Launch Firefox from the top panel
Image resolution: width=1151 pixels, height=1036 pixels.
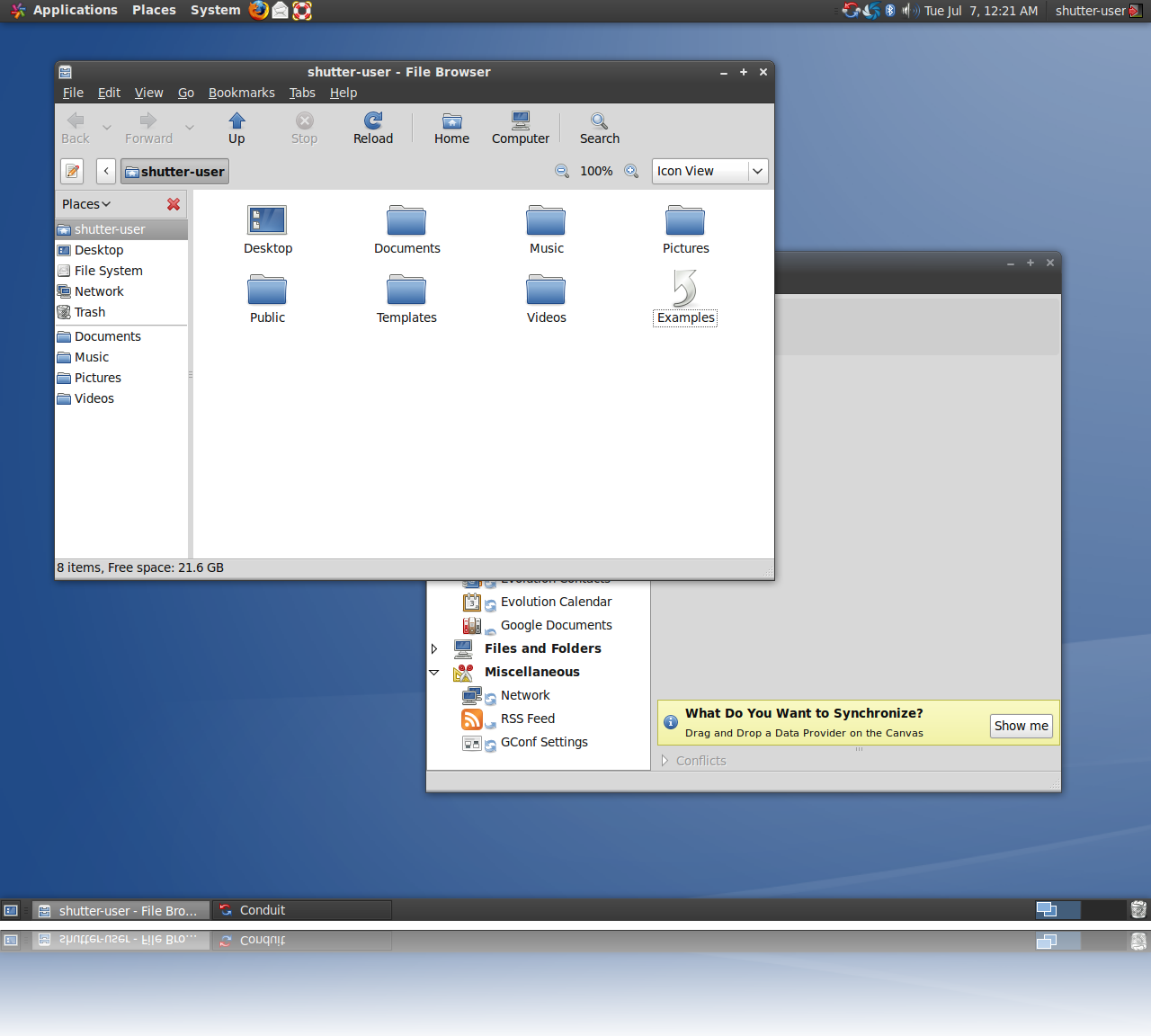(259, 11)
